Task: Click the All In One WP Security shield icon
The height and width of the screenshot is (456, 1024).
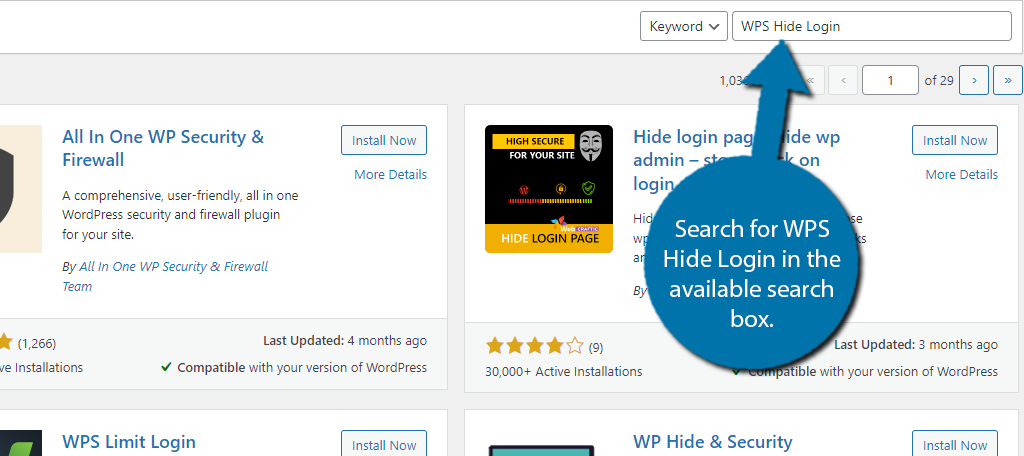Action: tap(21, 189)
